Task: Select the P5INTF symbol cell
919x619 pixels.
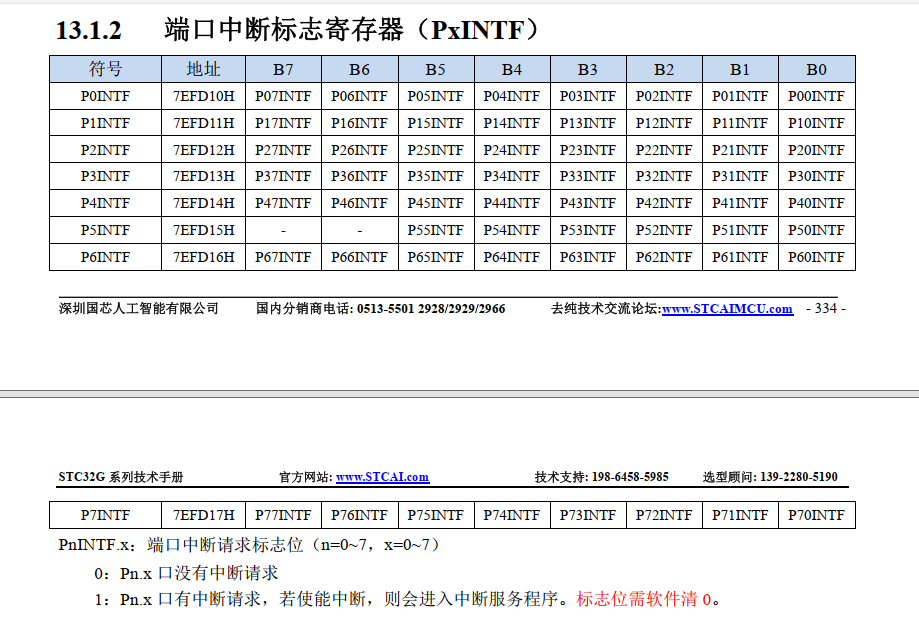Action: [105, 230]
